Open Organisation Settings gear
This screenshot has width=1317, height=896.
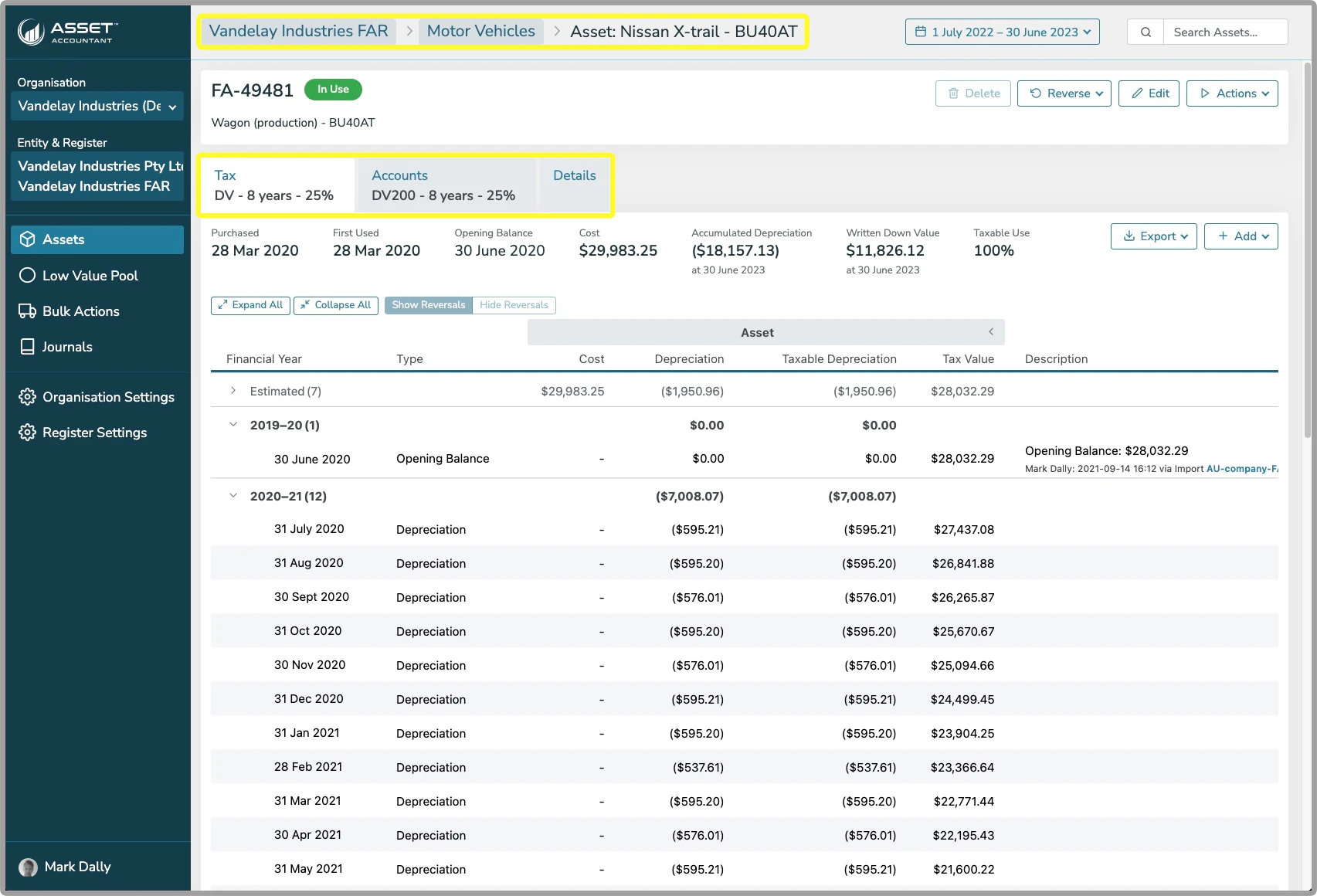click(27, 396)
